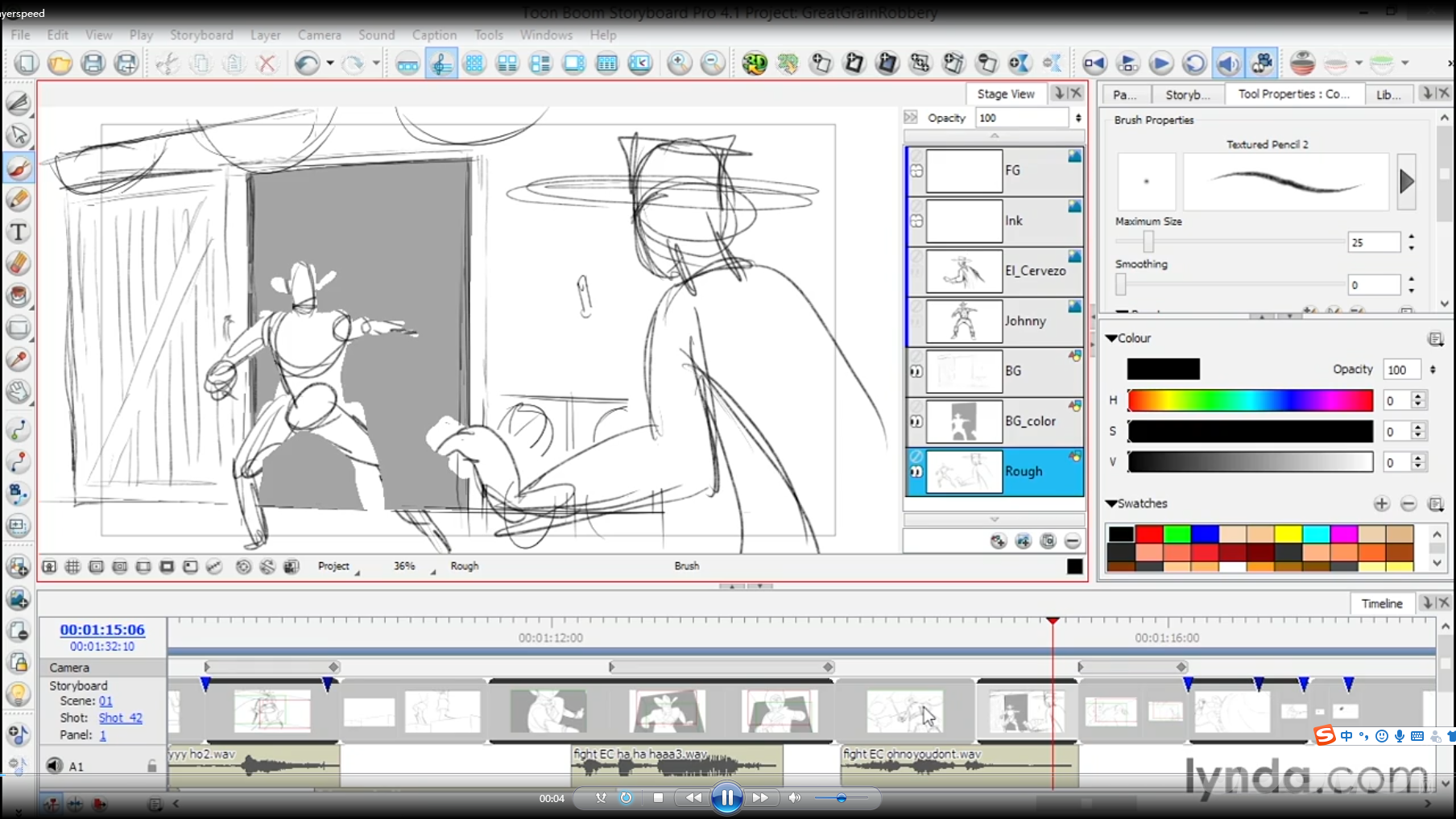Select the Brush tool in left toolbar
This screenshot has height=819, width=1456.
[x=19, y=168]
